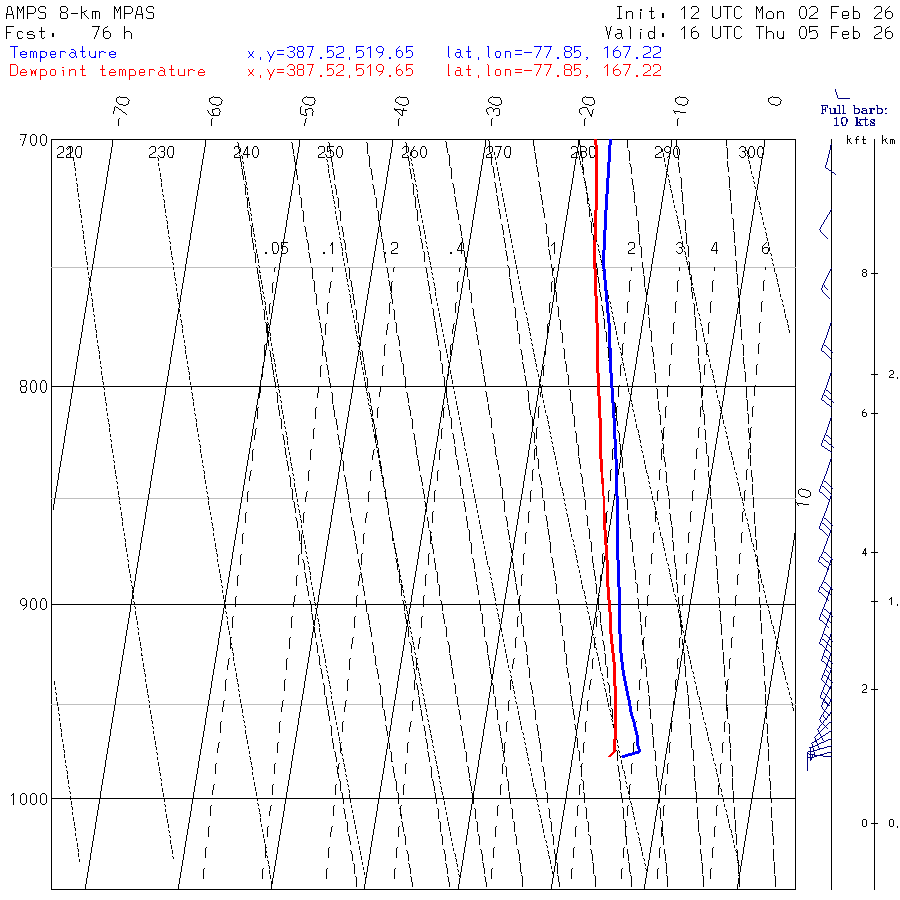
Task: Click the -10 temperature axis label
Action: point(681,111)
